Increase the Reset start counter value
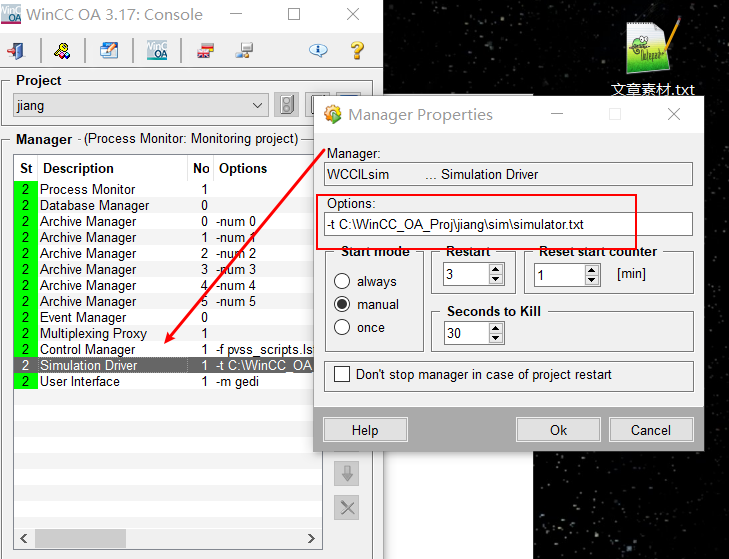 tap(591, 270)
